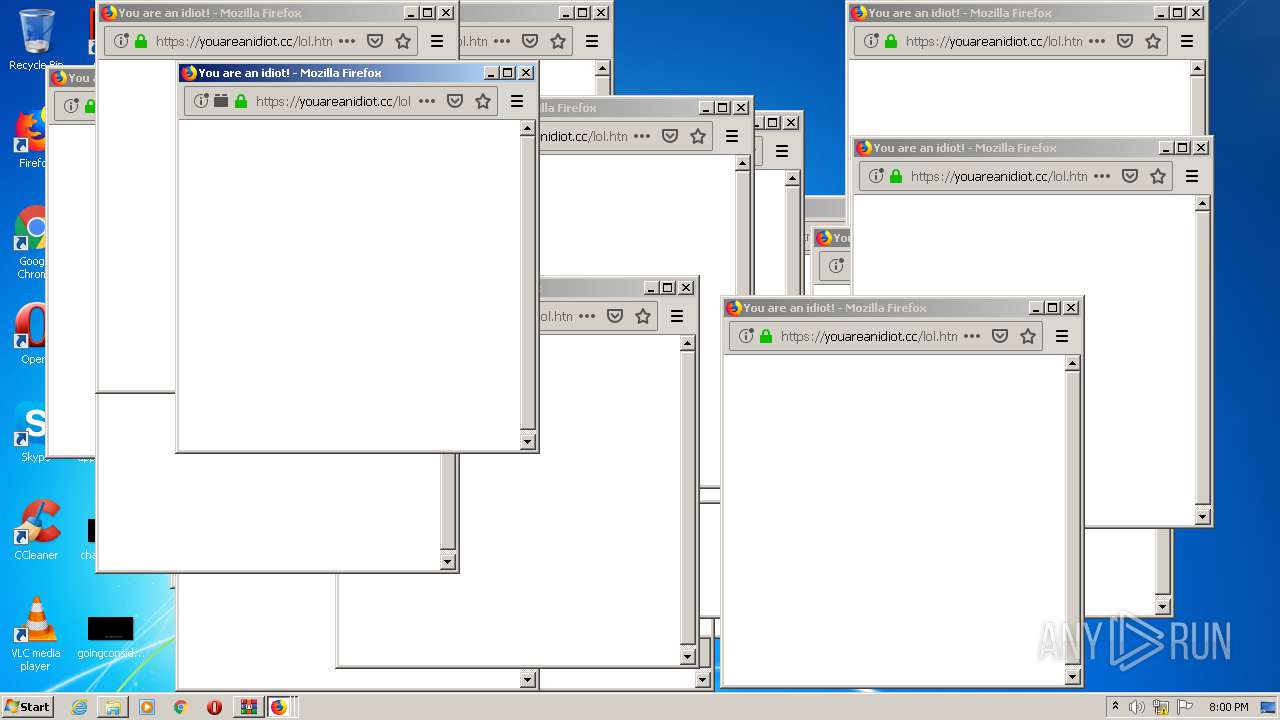Open page actions dots in top-right corner window
The height and width of the screenshot is (720, 1280).
tap(1097, 41)
